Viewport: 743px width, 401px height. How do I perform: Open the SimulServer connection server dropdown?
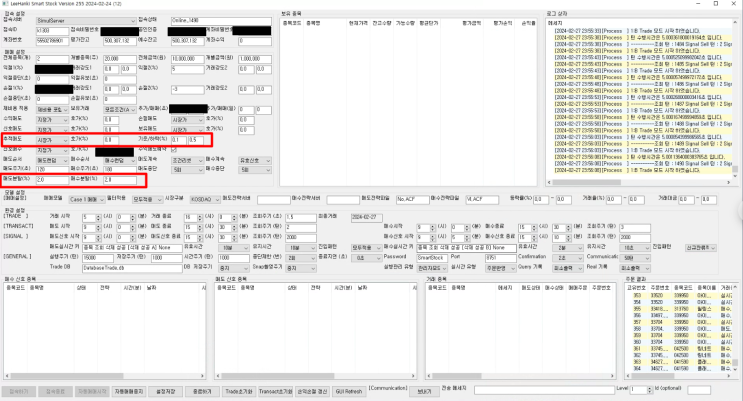(x=86, y=21)
